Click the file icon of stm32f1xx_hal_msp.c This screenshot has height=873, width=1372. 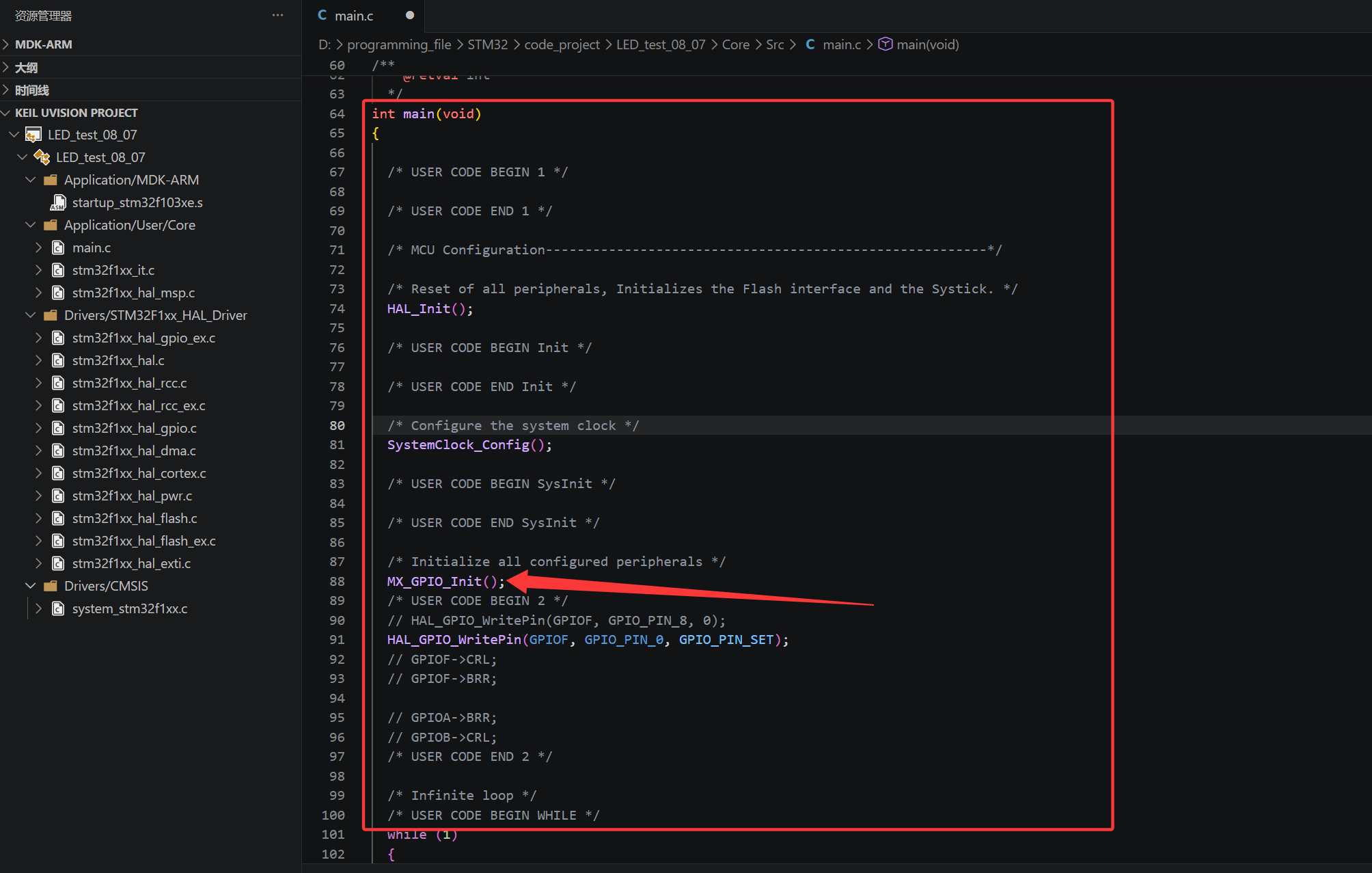pos(59,293)
